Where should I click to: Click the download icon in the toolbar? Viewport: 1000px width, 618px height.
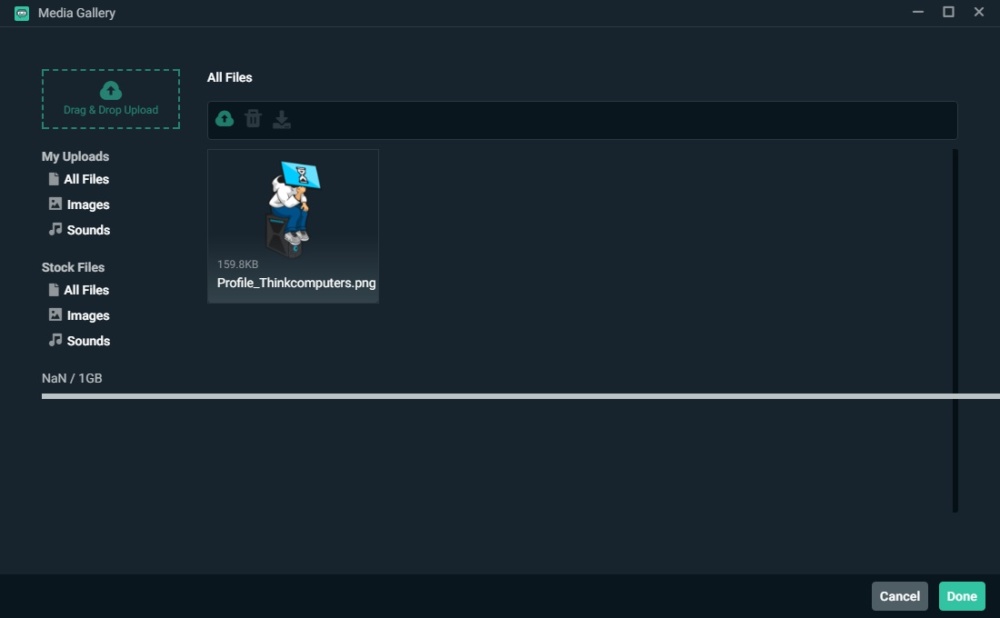pos(281,119)
